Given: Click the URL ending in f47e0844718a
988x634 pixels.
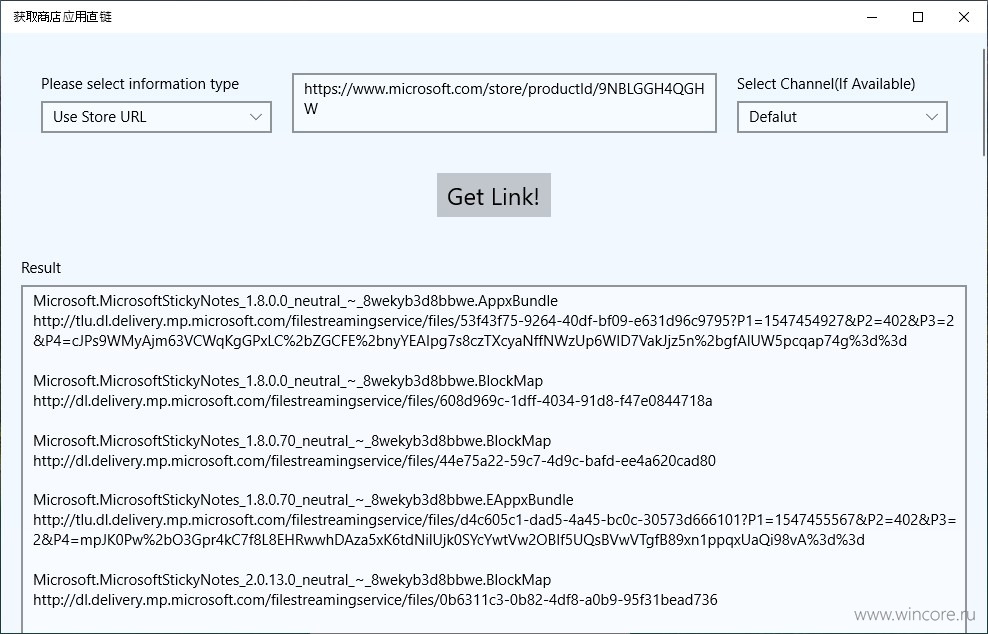Looking at the screenshot, I should tap(373, 401).
